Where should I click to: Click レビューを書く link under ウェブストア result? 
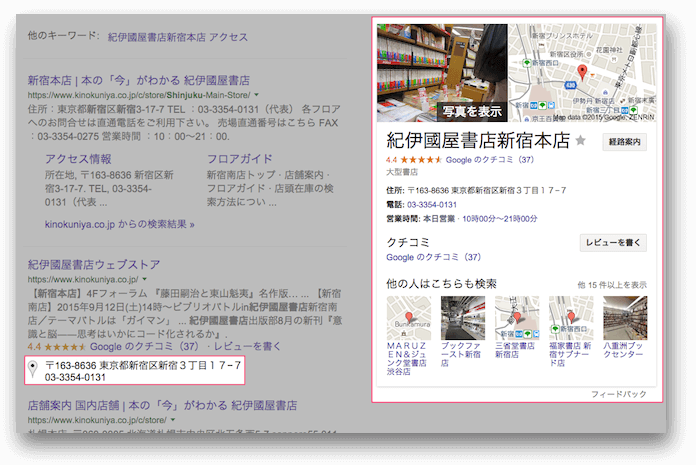[x=247, y=347]
